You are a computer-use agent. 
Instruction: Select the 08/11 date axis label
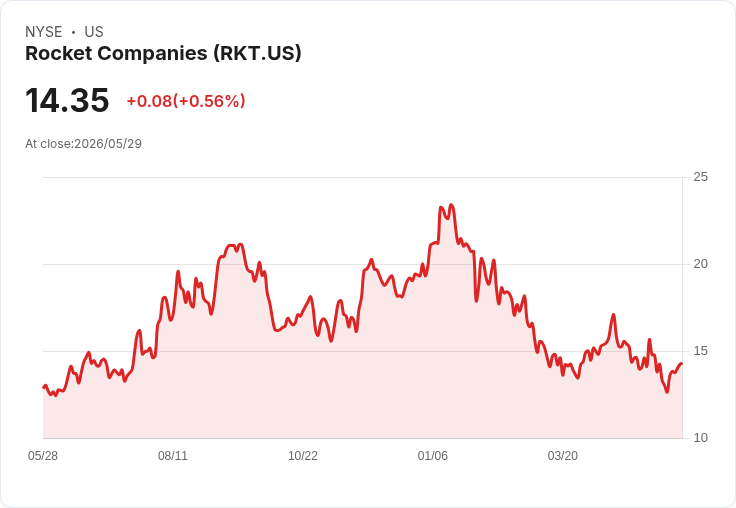click(x=173, y=456)
